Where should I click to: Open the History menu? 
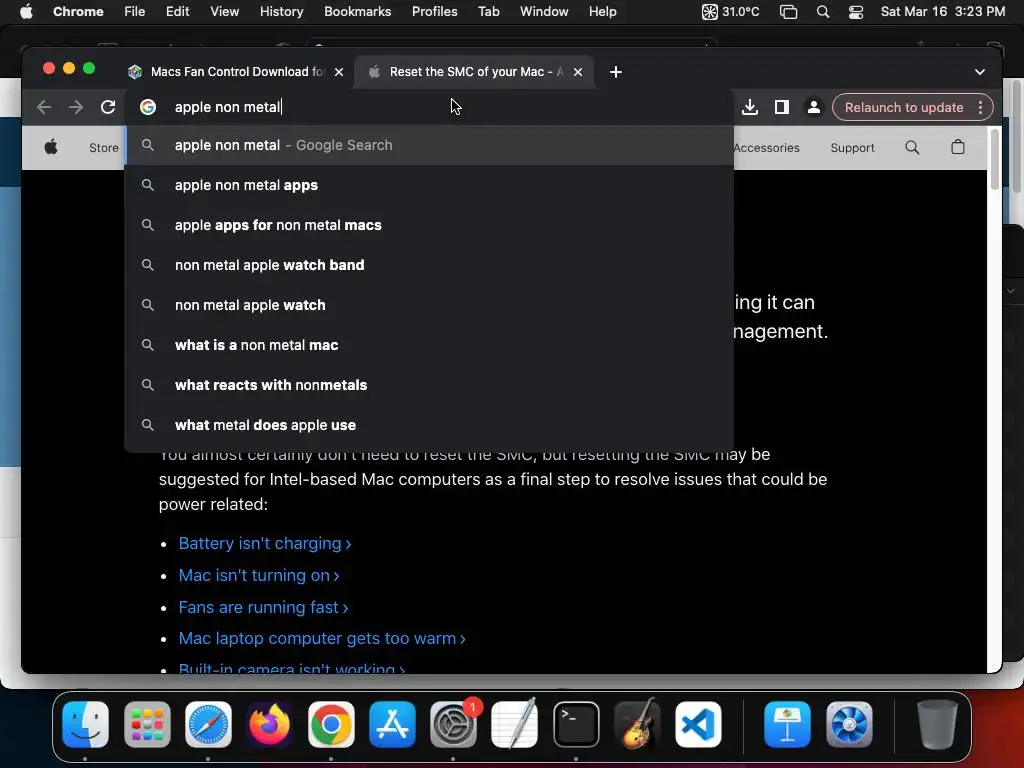click(x=281, y=11)
